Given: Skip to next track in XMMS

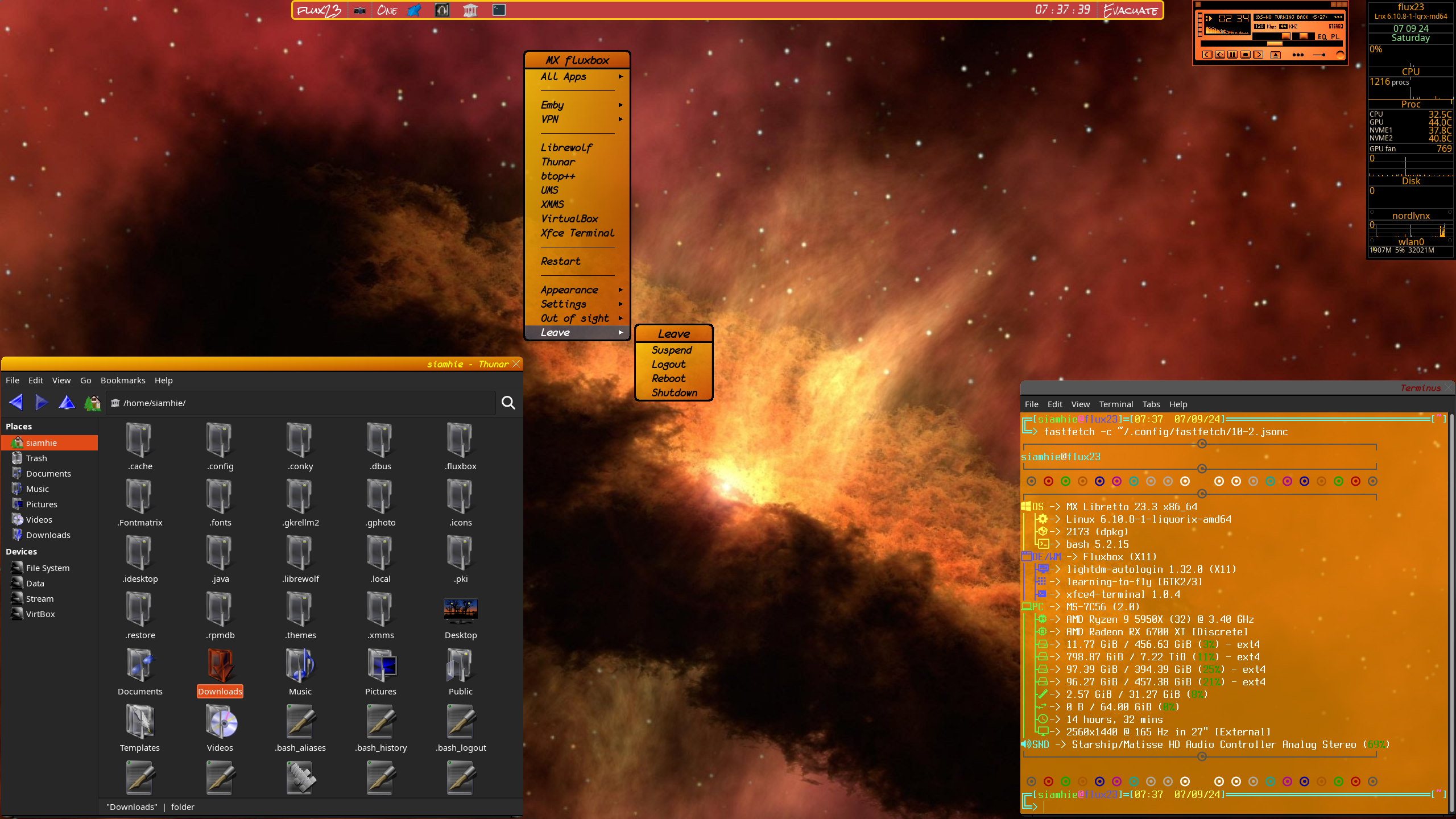Looking at the screenshot, I should click(x=1259, y=55).
